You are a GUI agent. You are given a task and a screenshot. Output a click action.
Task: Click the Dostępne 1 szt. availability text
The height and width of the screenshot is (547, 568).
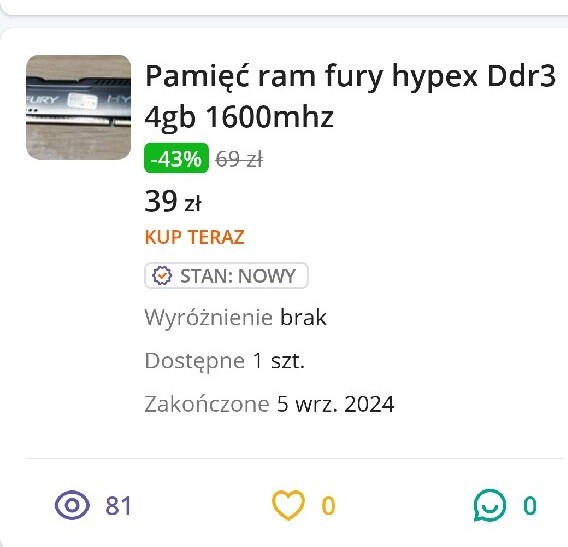[x=225, y=361]
